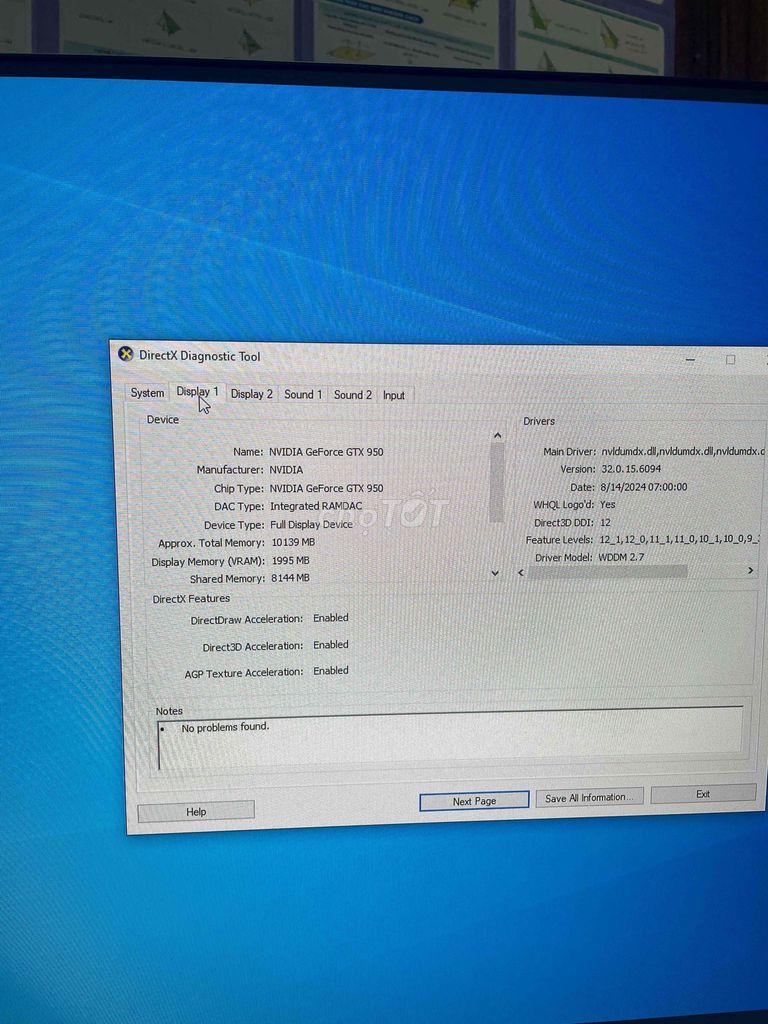Click Drivers list scroll left arrow
This screenshot has height=1024, width=768.
pyautogui.click(x=520, y=572)
